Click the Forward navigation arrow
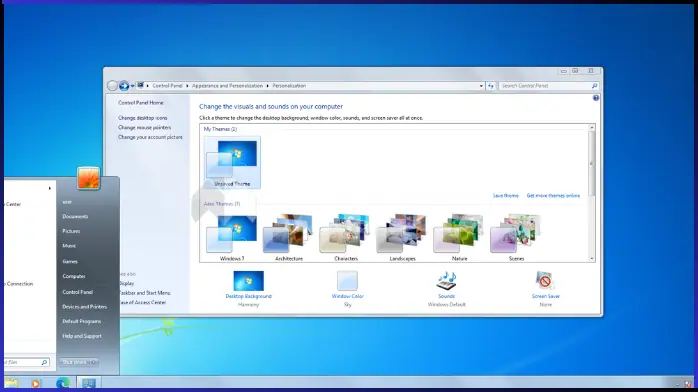 tap(124, 86)
